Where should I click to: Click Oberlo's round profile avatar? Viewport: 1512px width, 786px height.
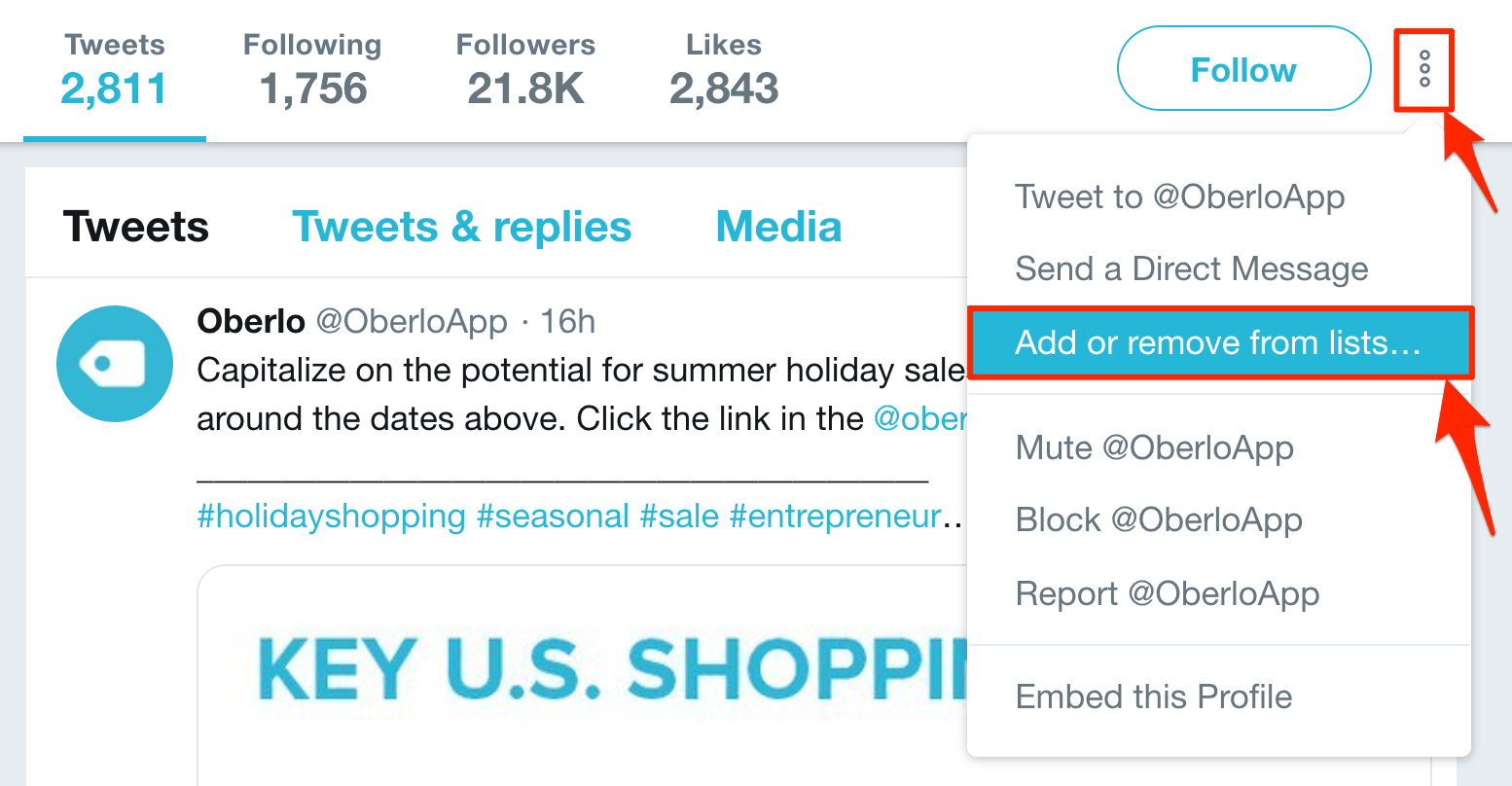coord(114,363)
